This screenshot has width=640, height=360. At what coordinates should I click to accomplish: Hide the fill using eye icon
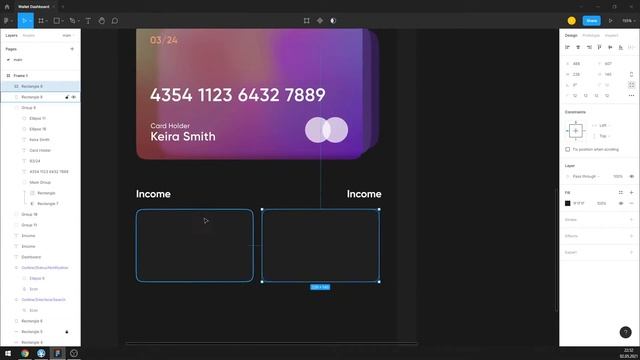click(x=621, y=203)
